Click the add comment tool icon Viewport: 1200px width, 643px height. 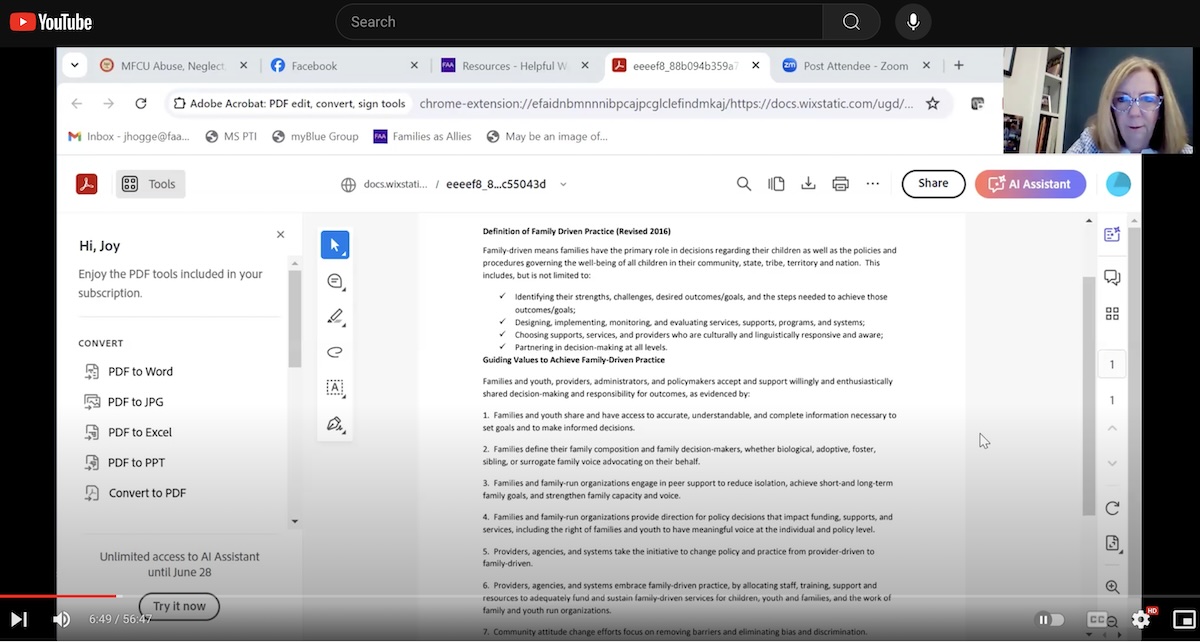[335, 282]
